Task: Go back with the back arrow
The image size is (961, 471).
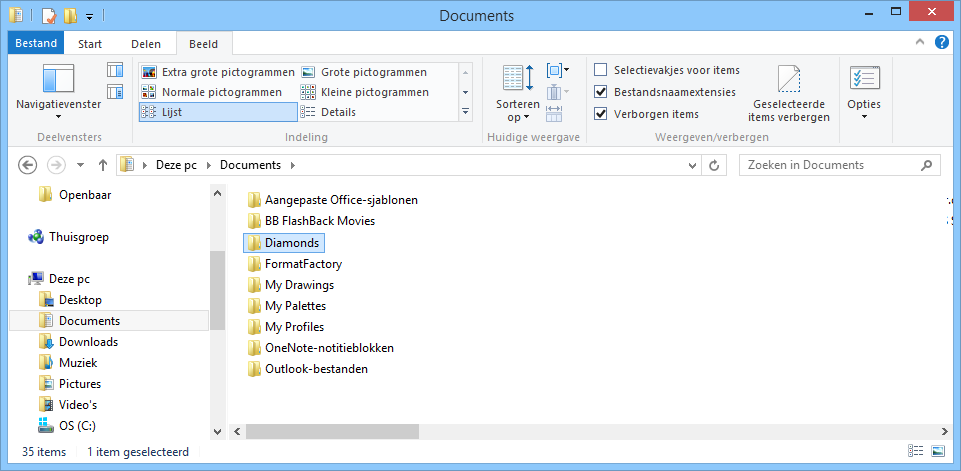Action: [28, 165]
